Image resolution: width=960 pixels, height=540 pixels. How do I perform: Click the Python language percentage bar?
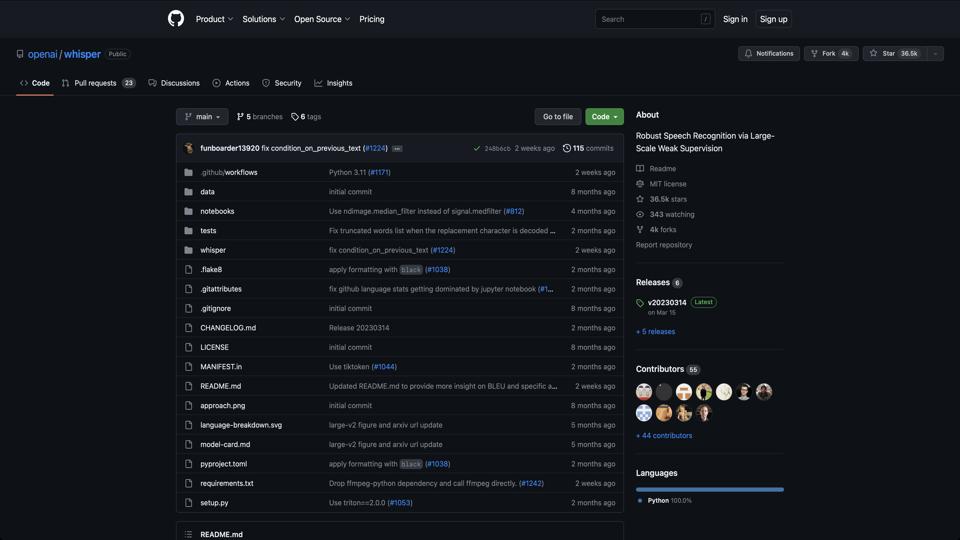point(710,489)
